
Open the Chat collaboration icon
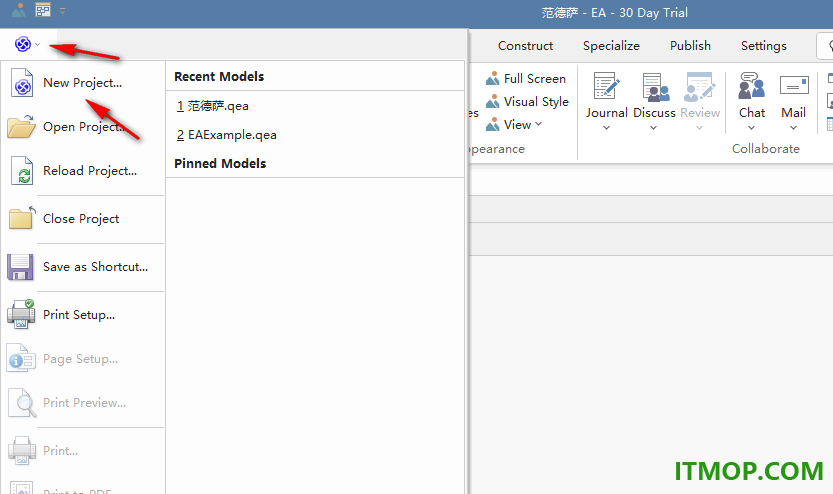[x=751, y=86]
